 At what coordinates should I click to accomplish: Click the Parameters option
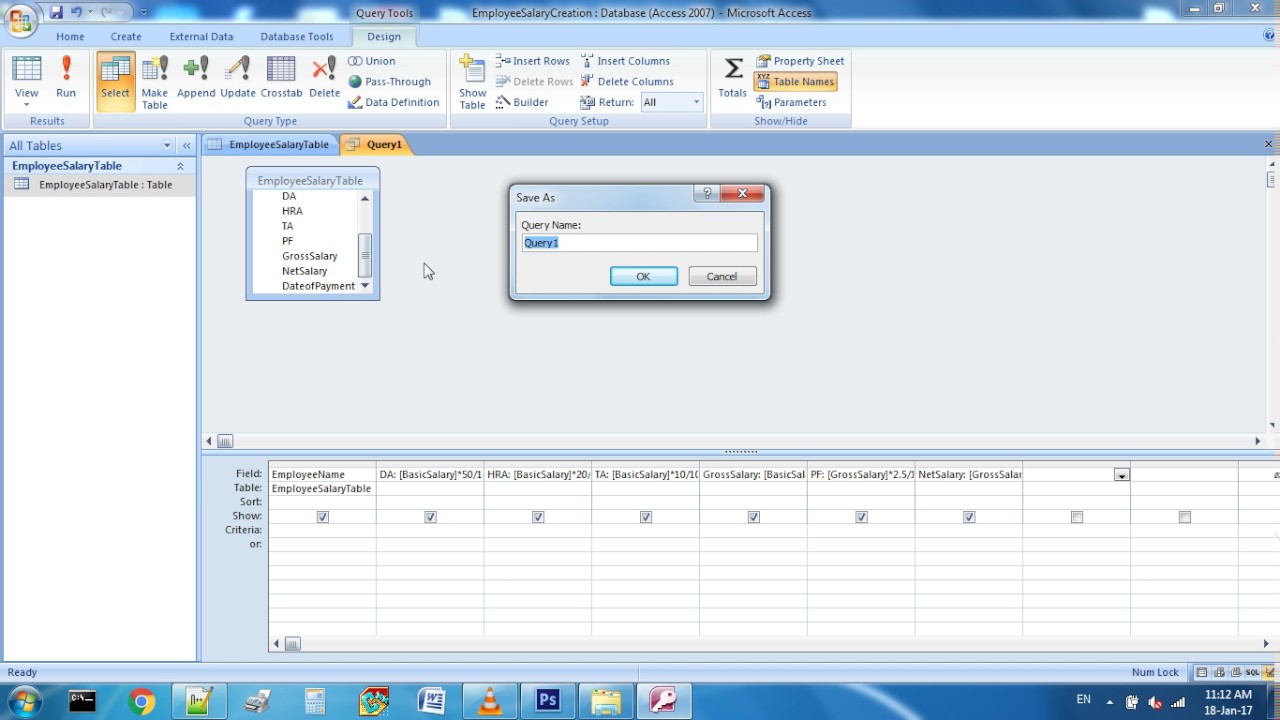pyautogui.click(x=791, y=102)
